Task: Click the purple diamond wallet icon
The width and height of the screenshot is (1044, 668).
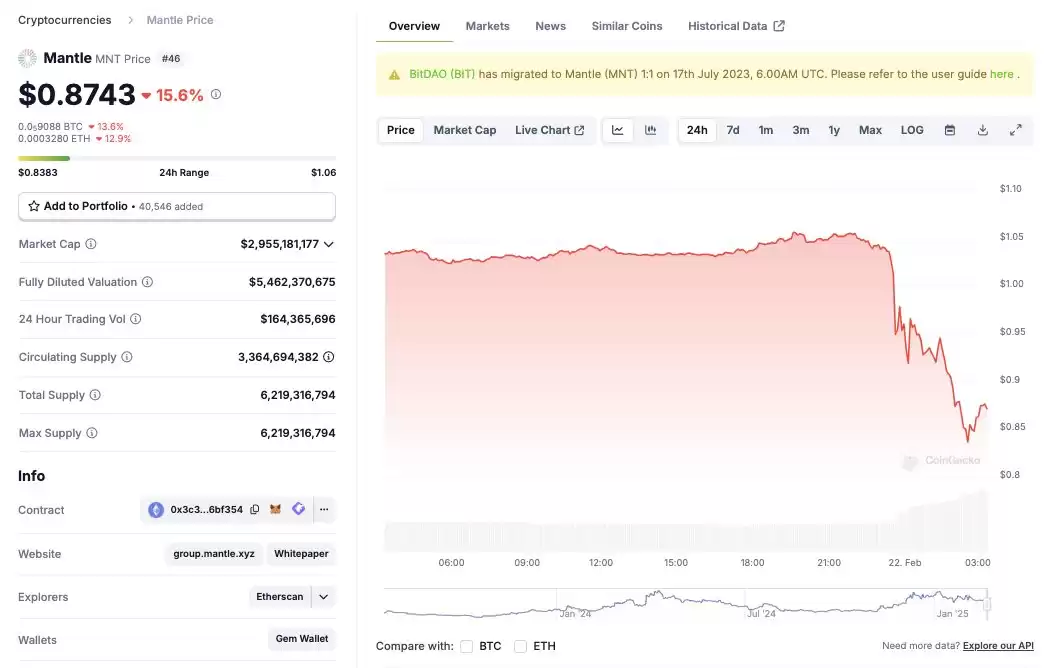Action: click(298, 509)
